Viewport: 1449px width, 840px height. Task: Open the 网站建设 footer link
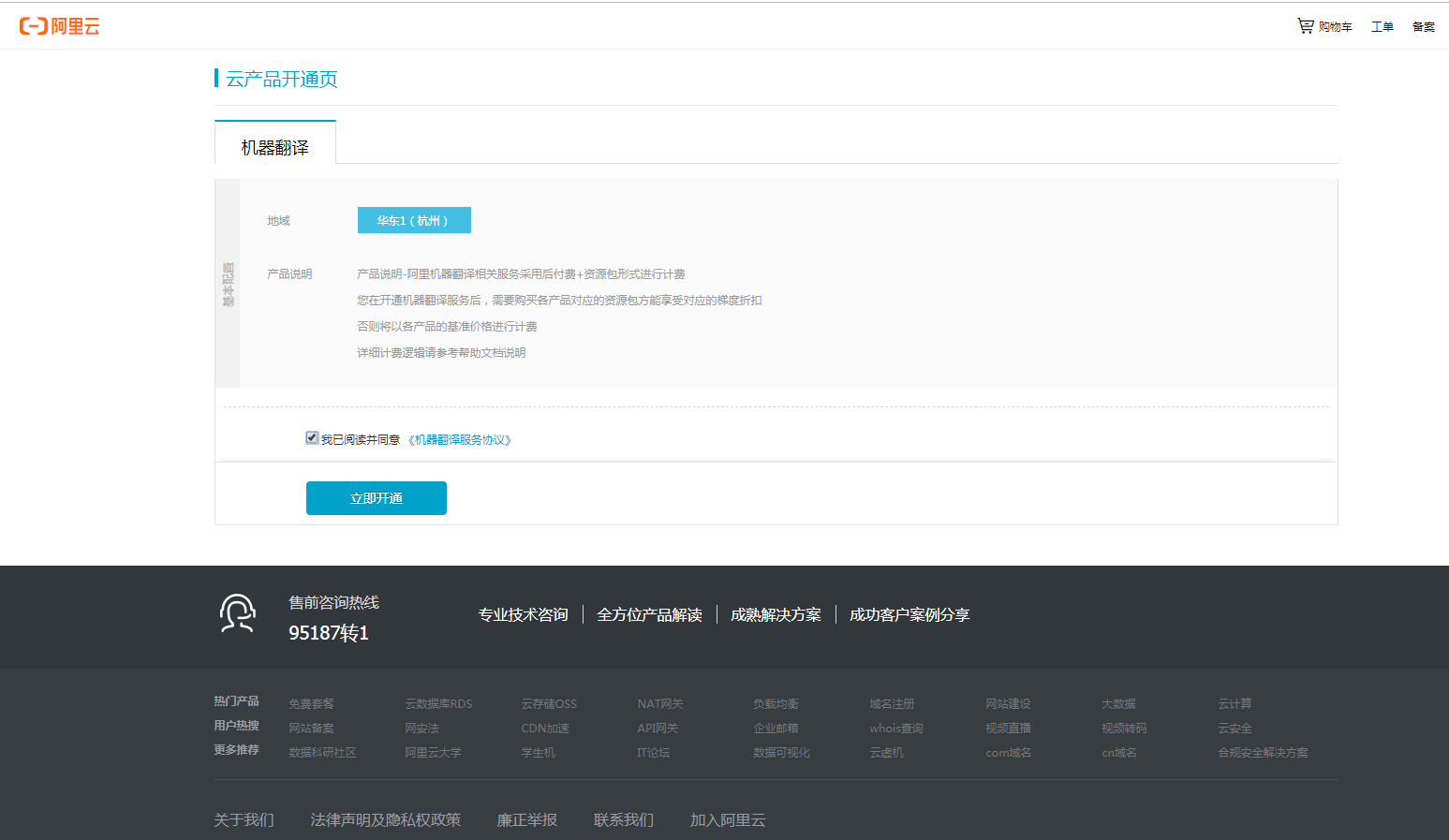[x=1009, y=703]
